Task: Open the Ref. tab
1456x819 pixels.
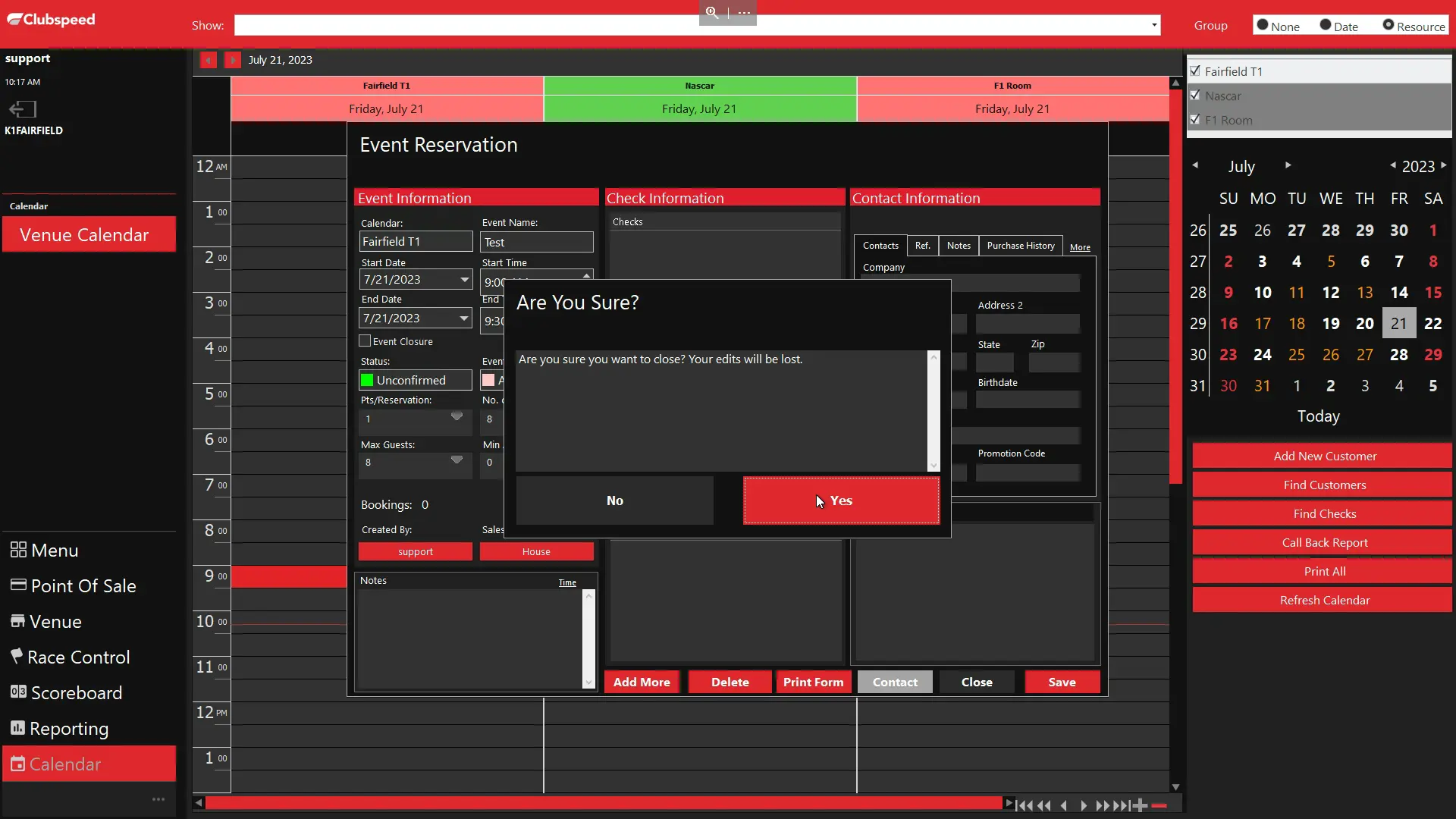Action: 922,246
